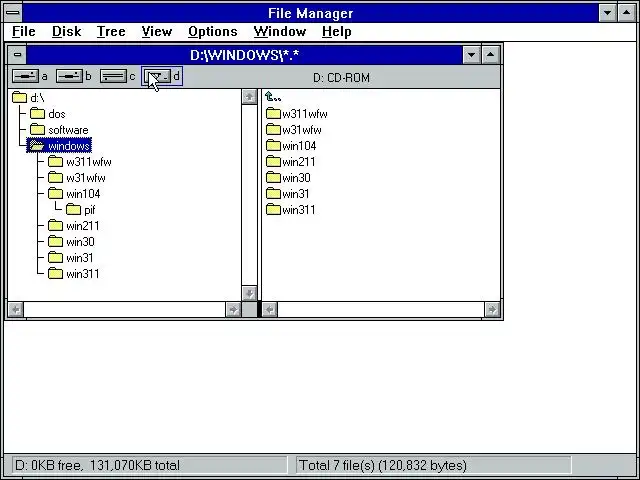
Task: Select win31 folder in directory tree
Action: 70,258
